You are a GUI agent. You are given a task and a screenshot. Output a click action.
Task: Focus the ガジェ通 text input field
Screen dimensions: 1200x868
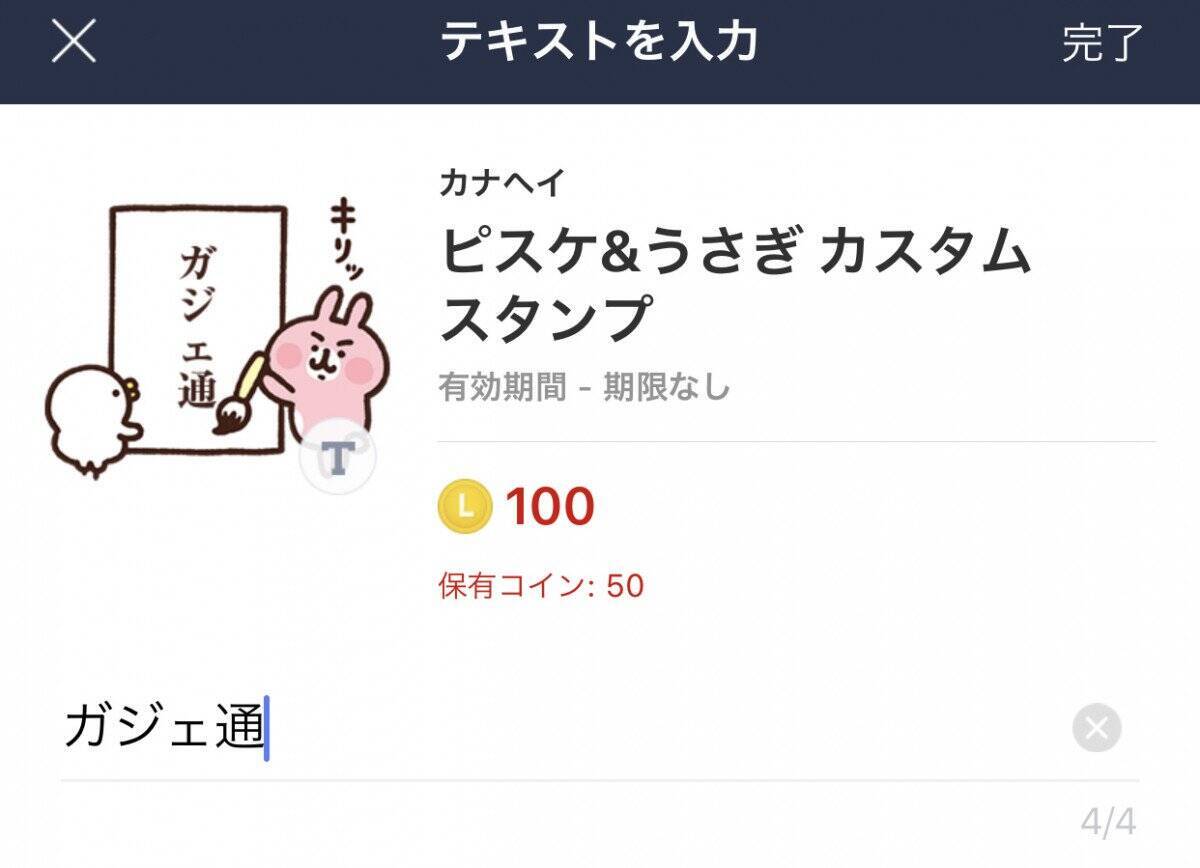click(x=560, y=728)
